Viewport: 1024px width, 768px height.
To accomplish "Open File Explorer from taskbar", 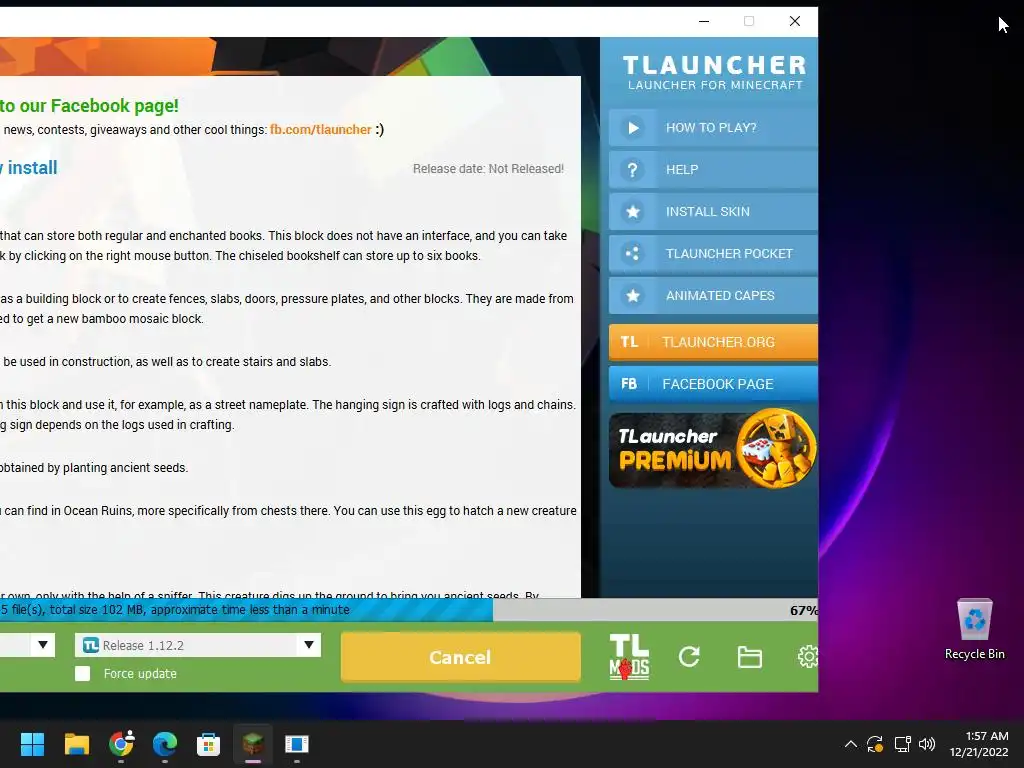I will (x=76, y=744).
